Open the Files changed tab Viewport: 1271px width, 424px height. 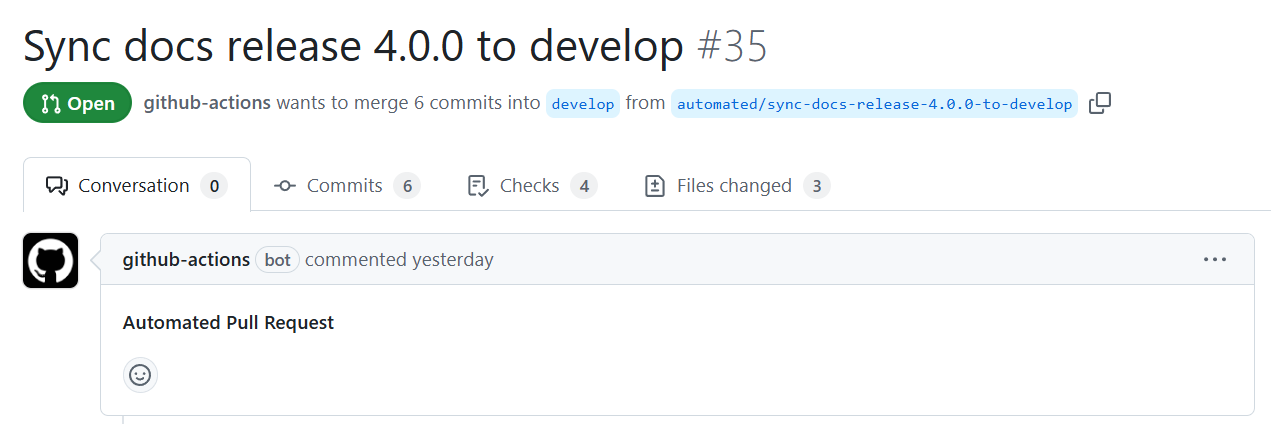737,186
